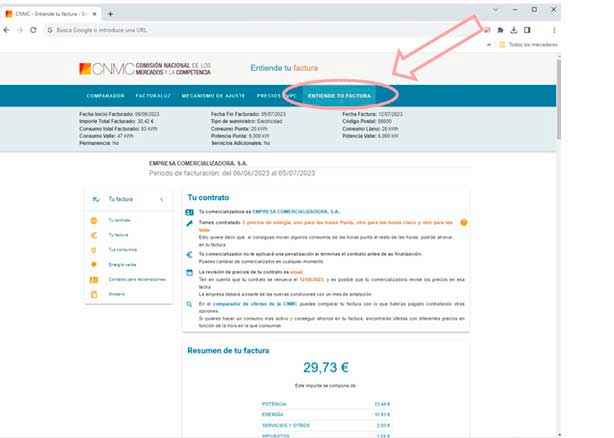Open the MECANISMO DE AJUSTE menu item
The width and height of the screenshot is (614, 438).
coord(213,96)
